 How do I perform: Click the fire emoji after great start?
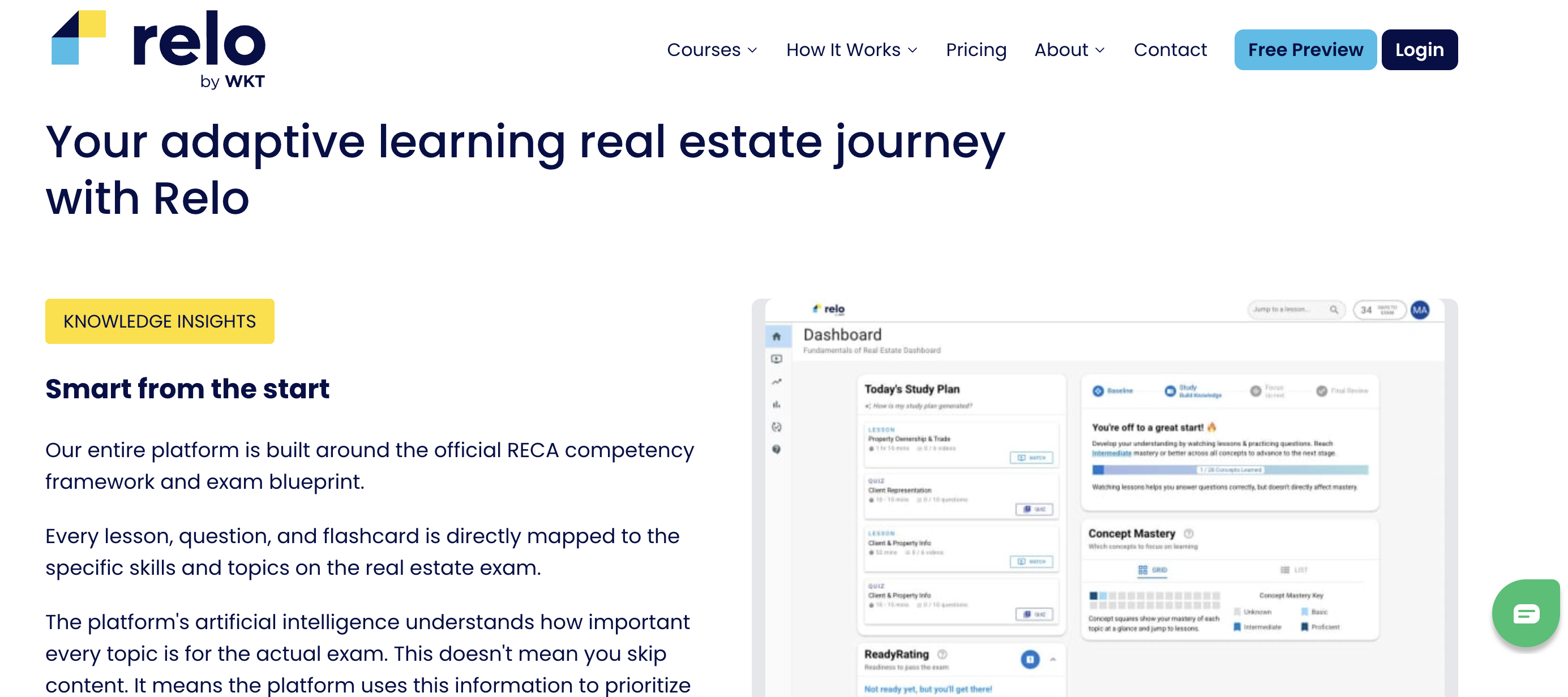click(1211, 427)
